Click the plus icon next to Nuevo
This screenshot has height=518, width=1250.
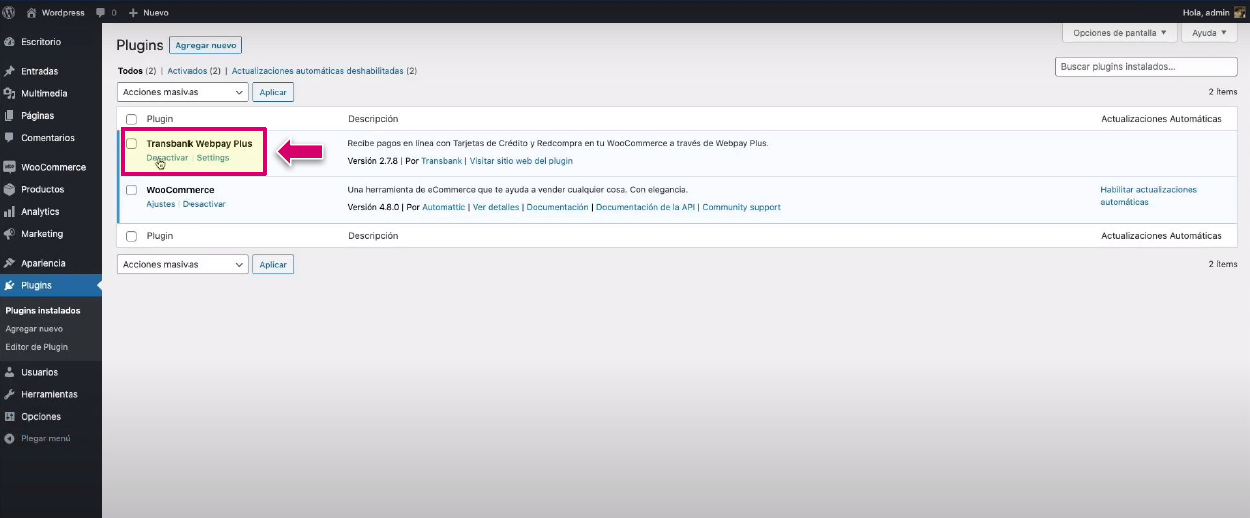[x=133, y=13]
